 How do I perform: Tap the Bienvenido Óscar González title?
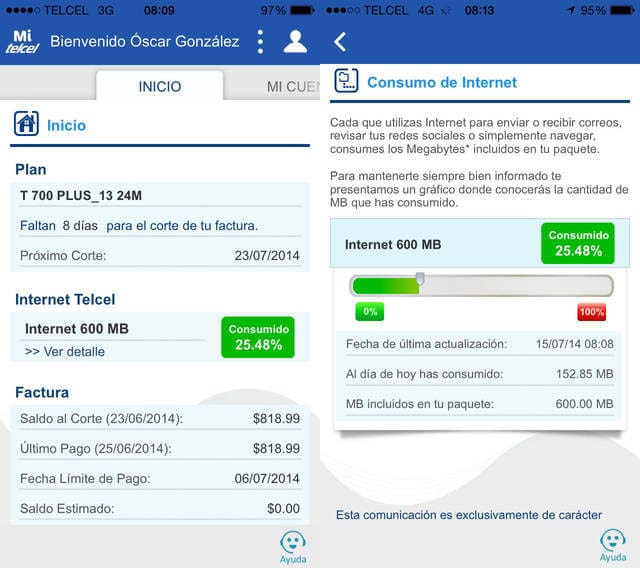pyautogui.click(x=144, y=41)
